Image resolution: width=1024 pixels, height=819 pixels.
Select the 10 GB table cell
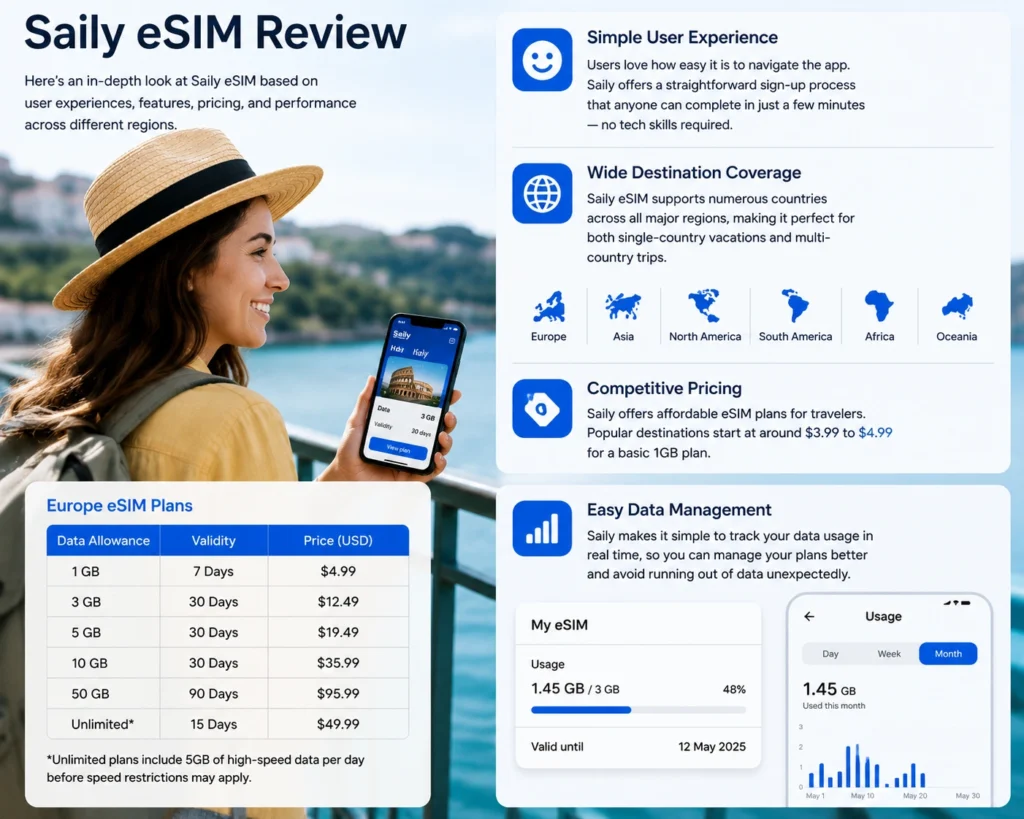103,663
